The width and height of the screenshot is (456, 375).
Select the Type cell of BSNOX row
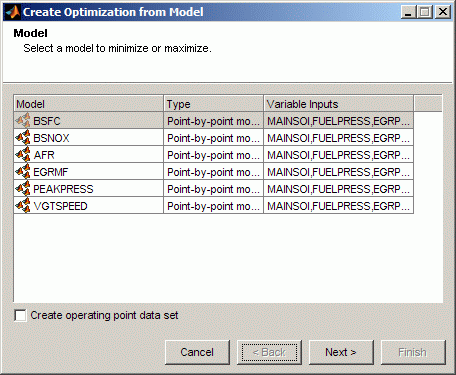click(214, 138)
